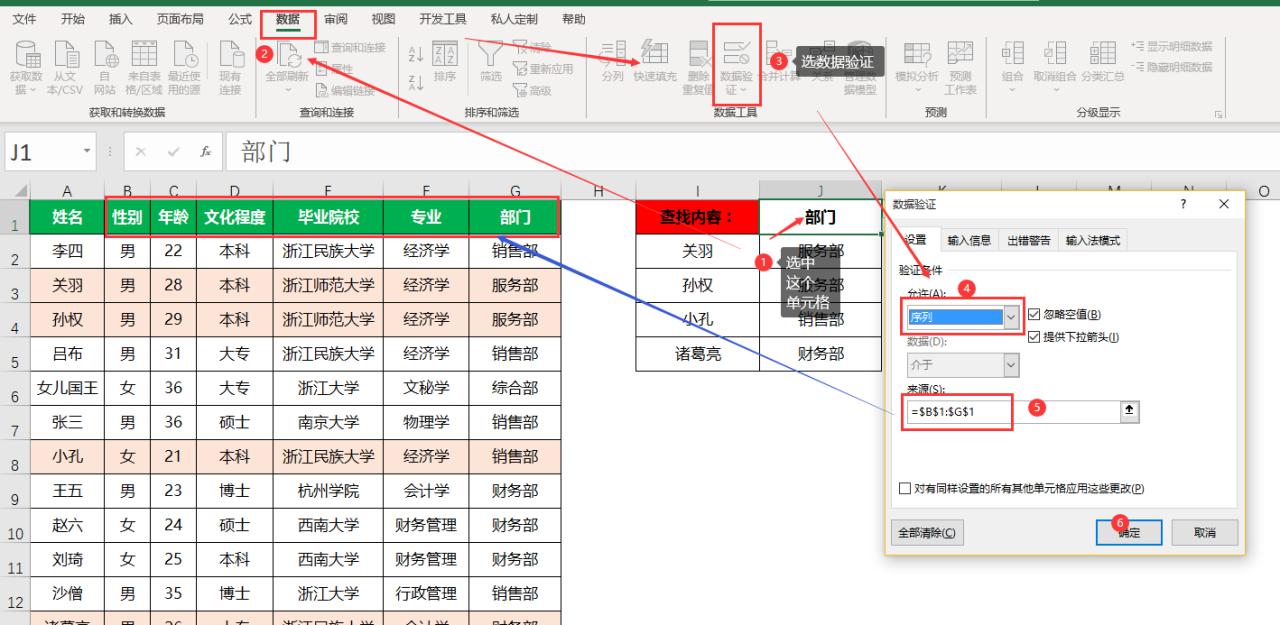Switch to Page Layout (页面布局) tab
Image resolution: width=1280 pixels, height=625 pixels.
pos(180,19)
